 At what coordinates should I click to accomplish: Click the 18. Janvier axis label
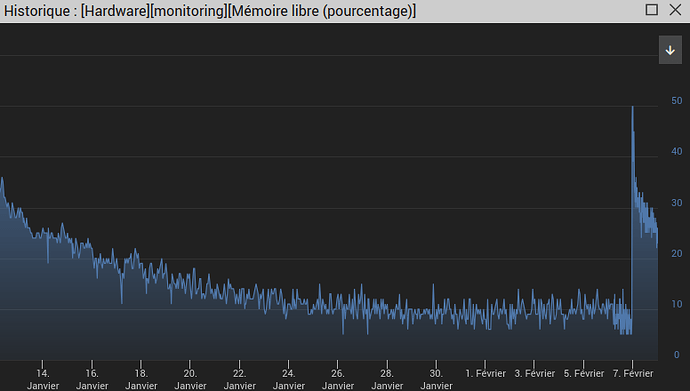pyautogui.click(x=141, y=379)
